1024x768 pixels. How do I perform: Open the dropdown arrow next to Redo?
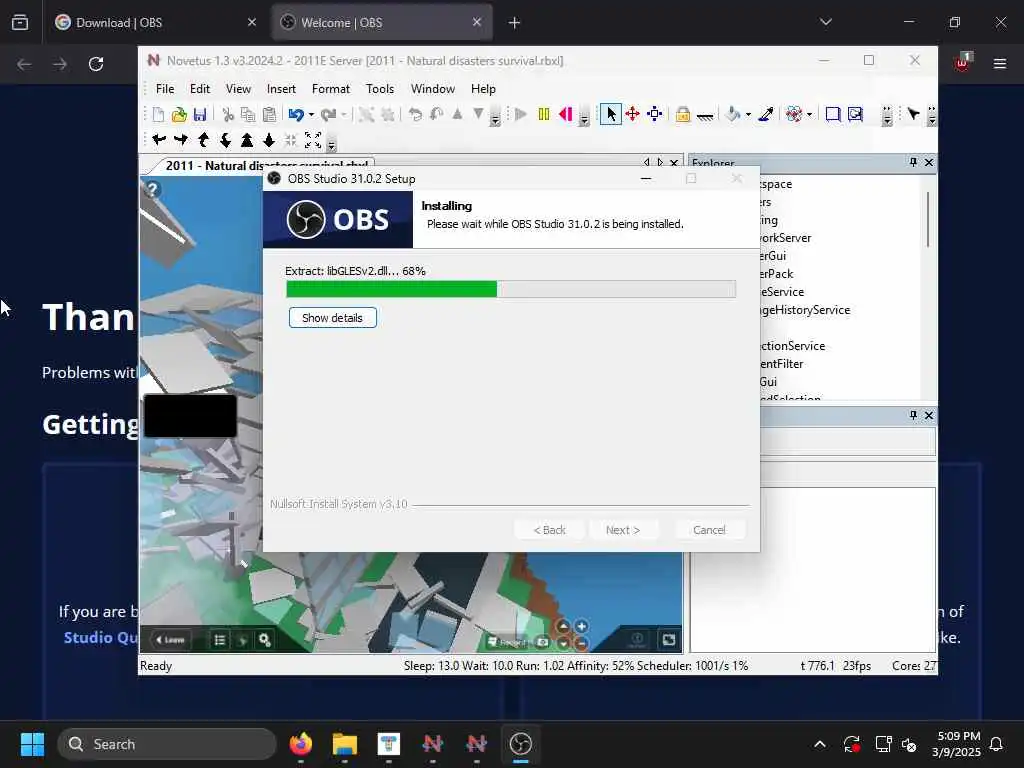coord(344,115)
